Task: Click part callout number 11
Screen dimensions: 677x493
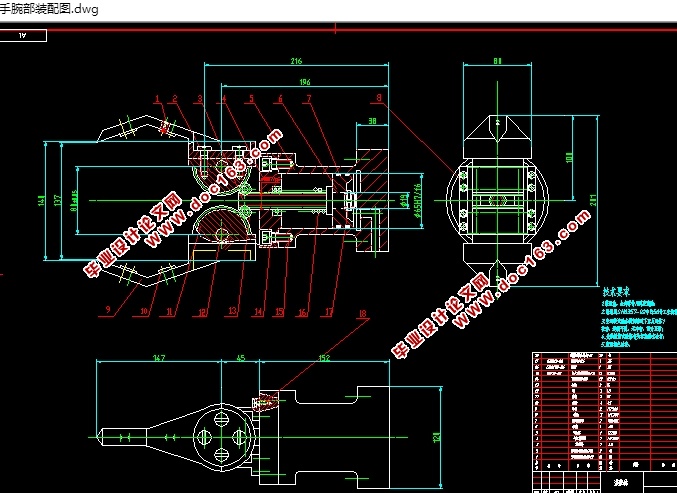Action: point(169,311)
